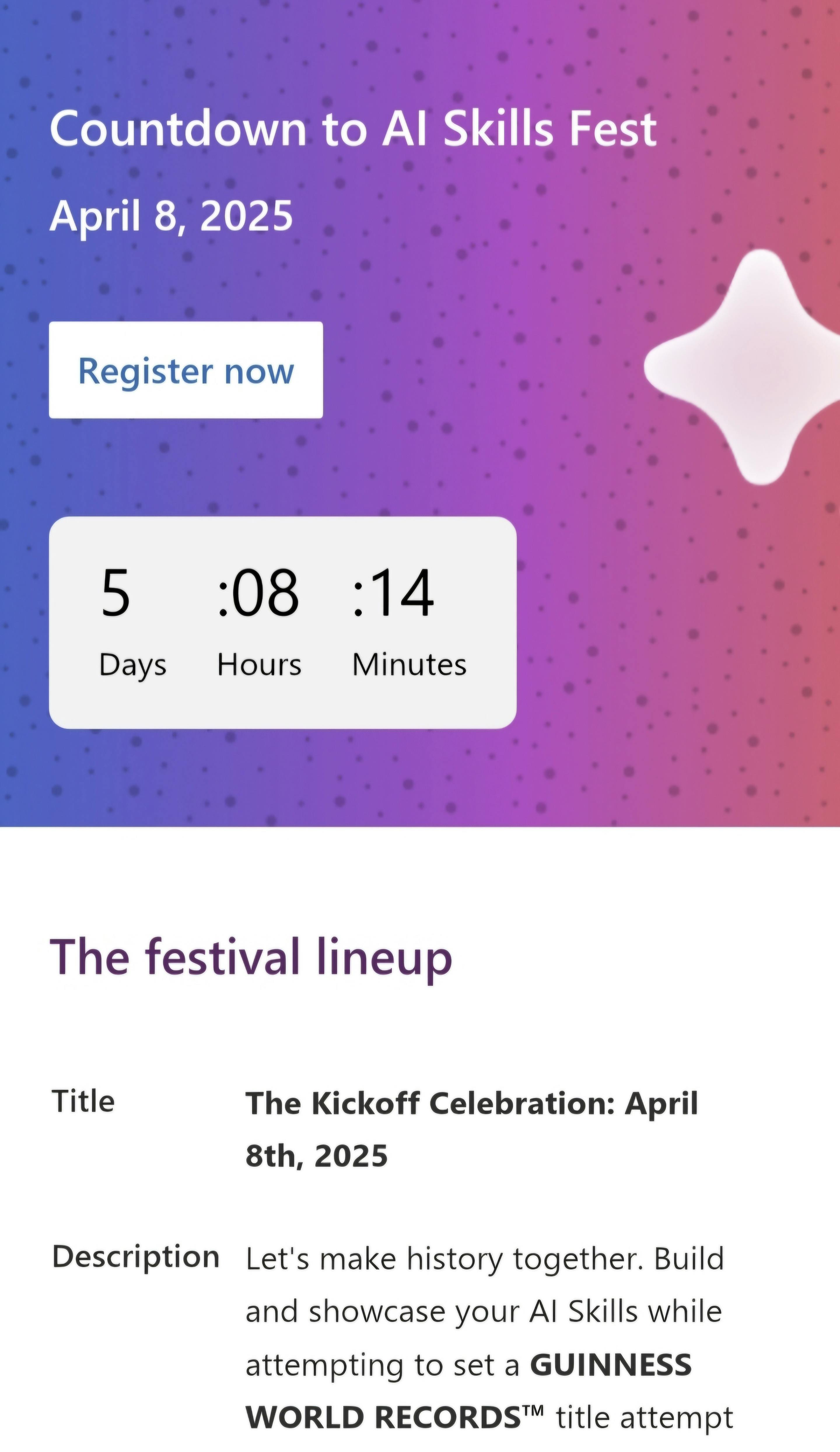Viewport: 840px width, 1452px height.
Task: Click the Description row label
Action: tap(136, 1256)
